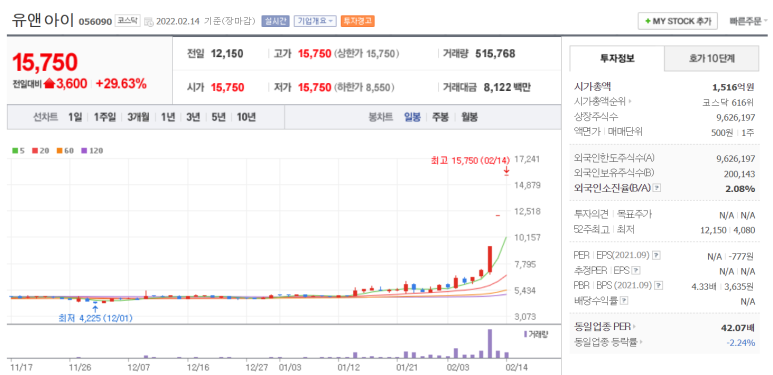Click the calendar icon beside 2022.02.14

tap(148, 22)
